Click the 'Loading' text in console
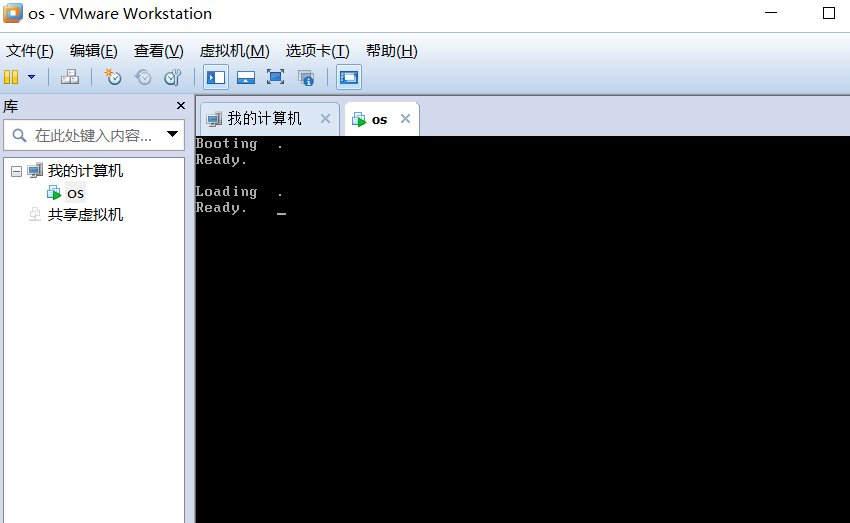850x523 pixels. coord(227,192)
